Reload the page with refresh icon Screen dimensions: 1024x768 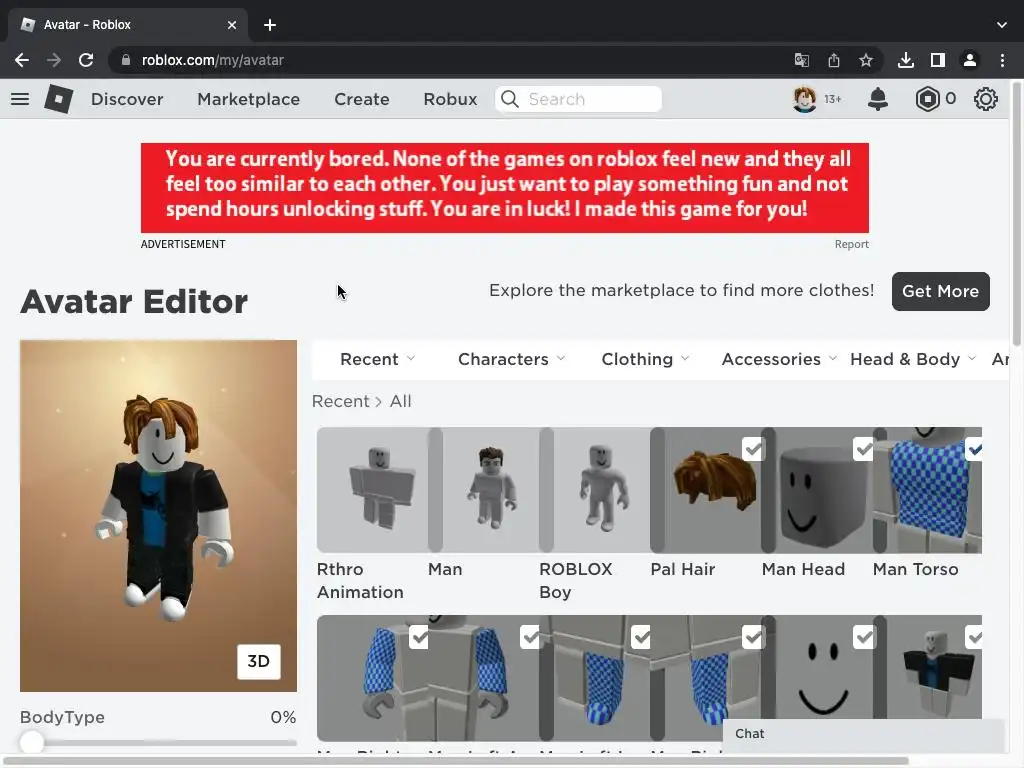pos(86,60)
